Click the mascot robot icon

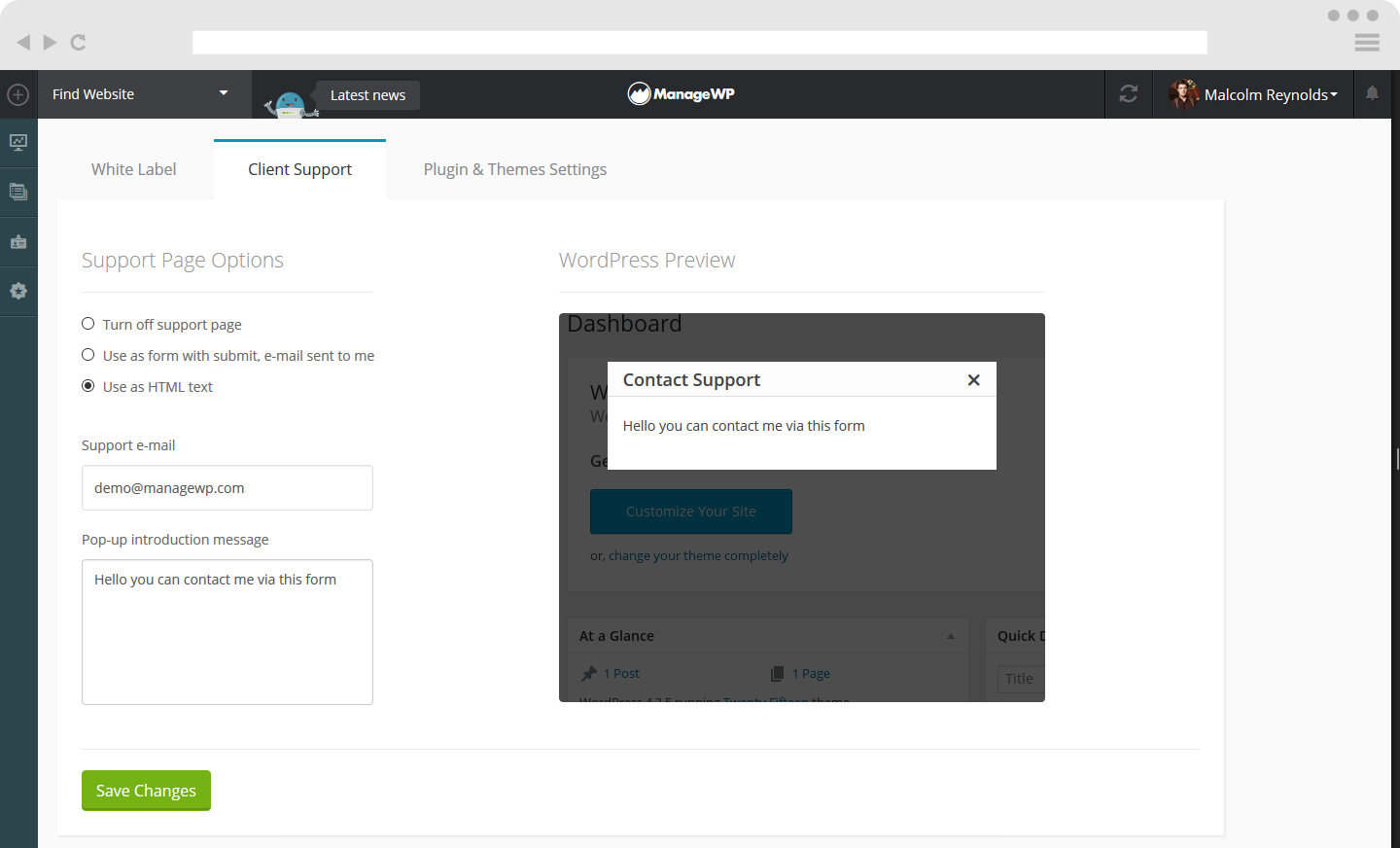(291, 103)
